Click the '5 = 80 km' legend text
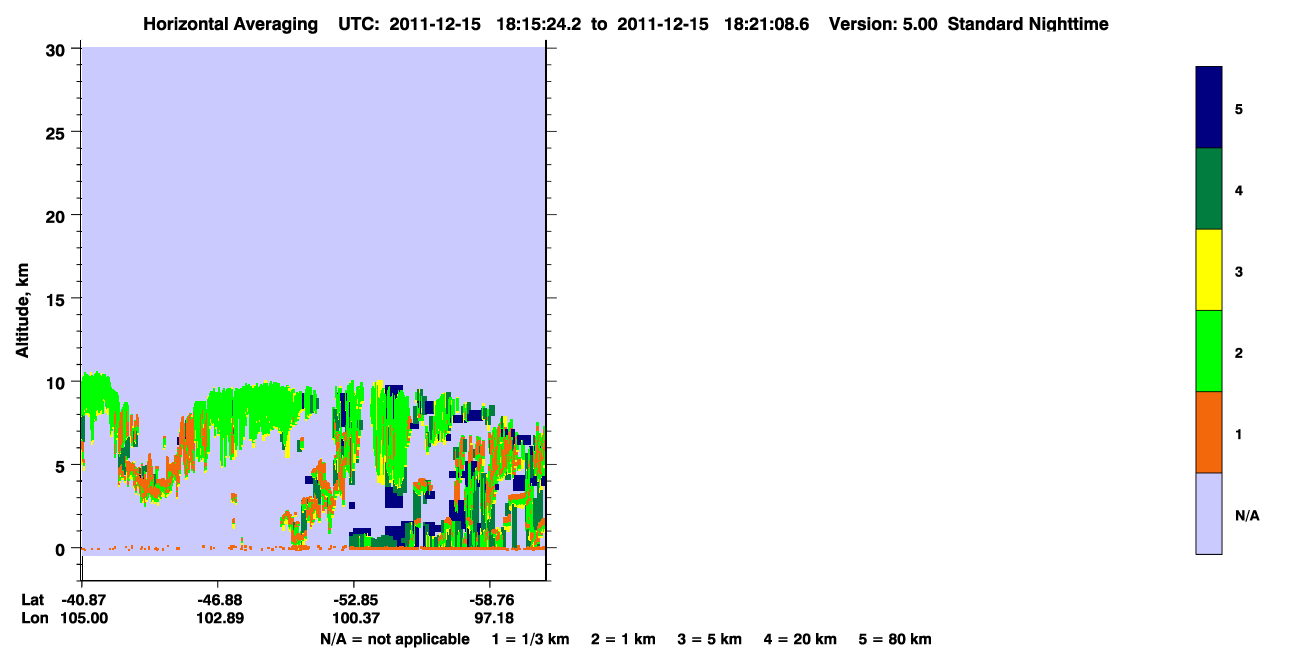 (895, 639)
